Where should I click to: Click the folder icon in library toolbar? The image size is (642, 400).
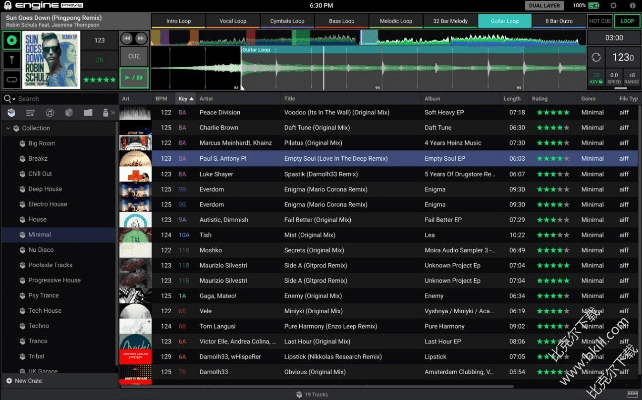click(x=88, y=113)
